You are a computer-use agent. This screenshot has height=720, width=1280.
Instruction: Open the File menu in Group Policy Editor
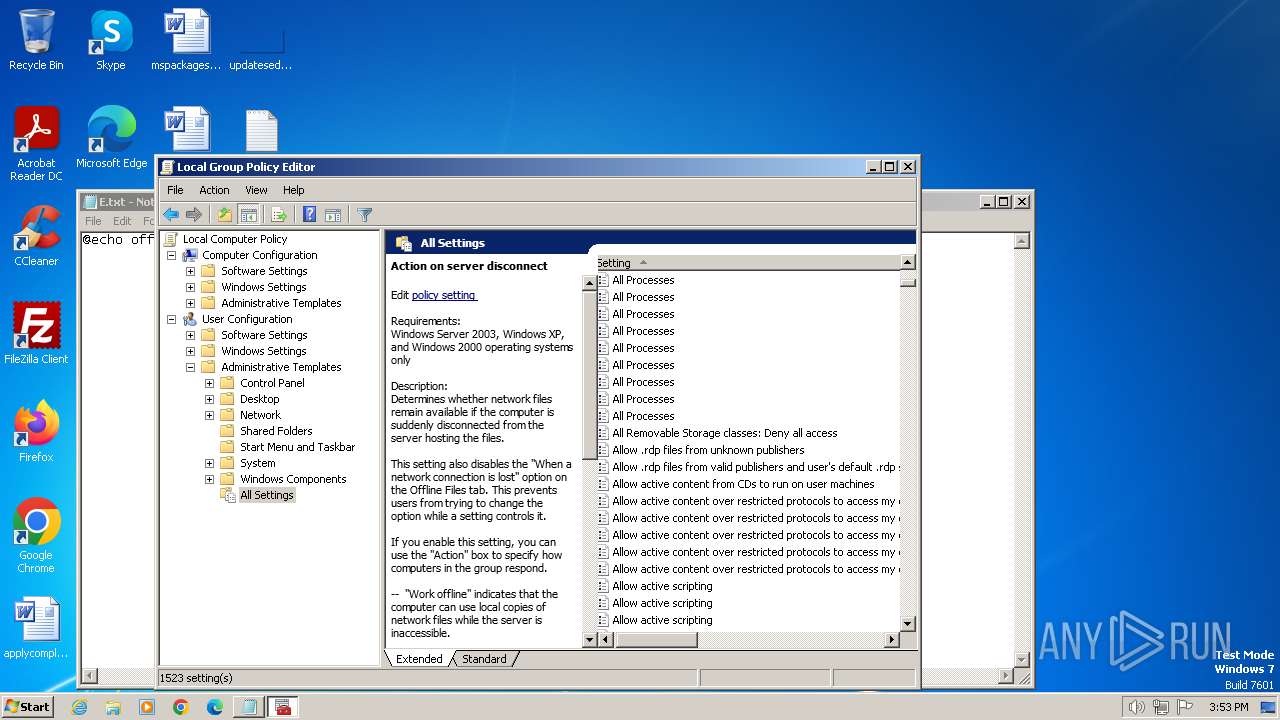(x=175, y=190)
